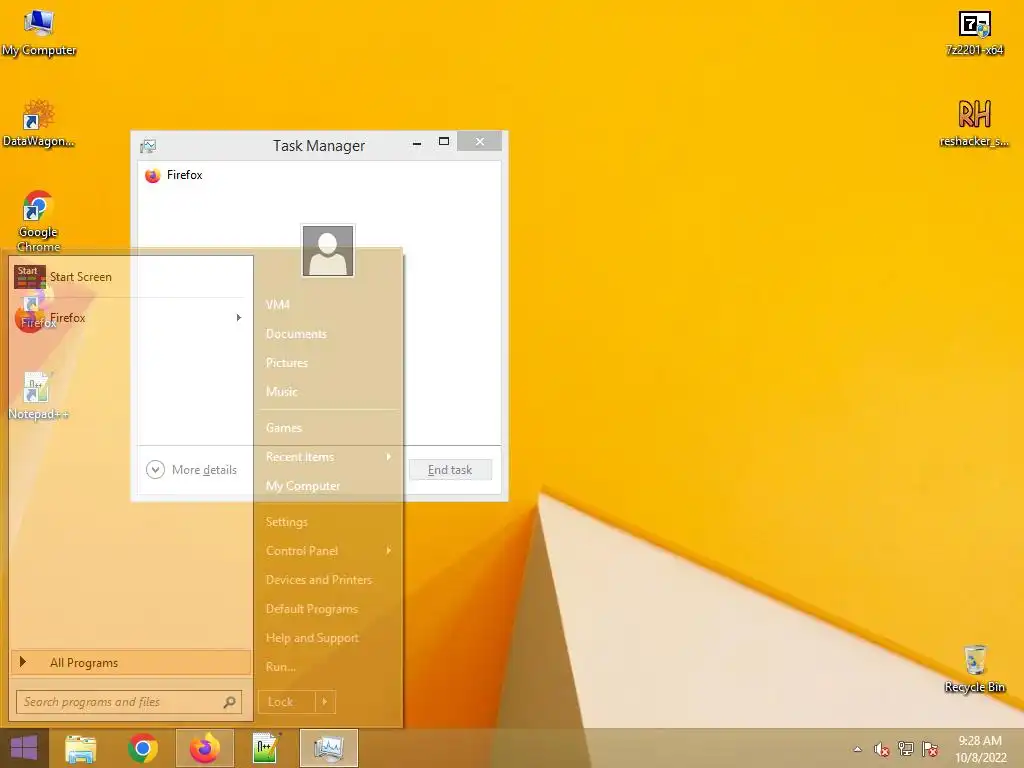Open Help and Support
This screenshot has height=768, width=1024.
312,638
